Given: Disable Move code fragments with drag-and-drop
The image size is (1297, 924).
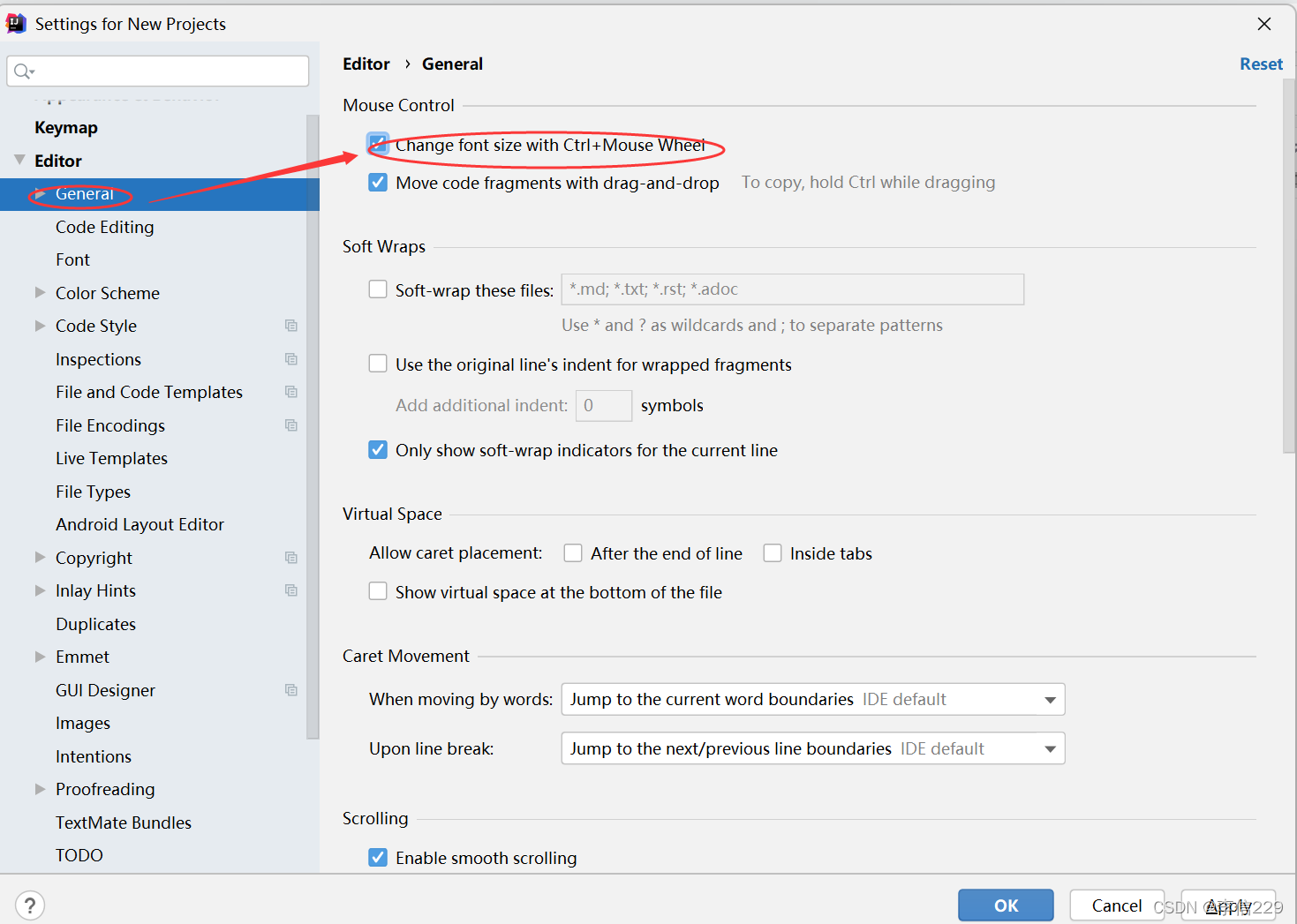Looking at the screenshot, I should (378, 183).
